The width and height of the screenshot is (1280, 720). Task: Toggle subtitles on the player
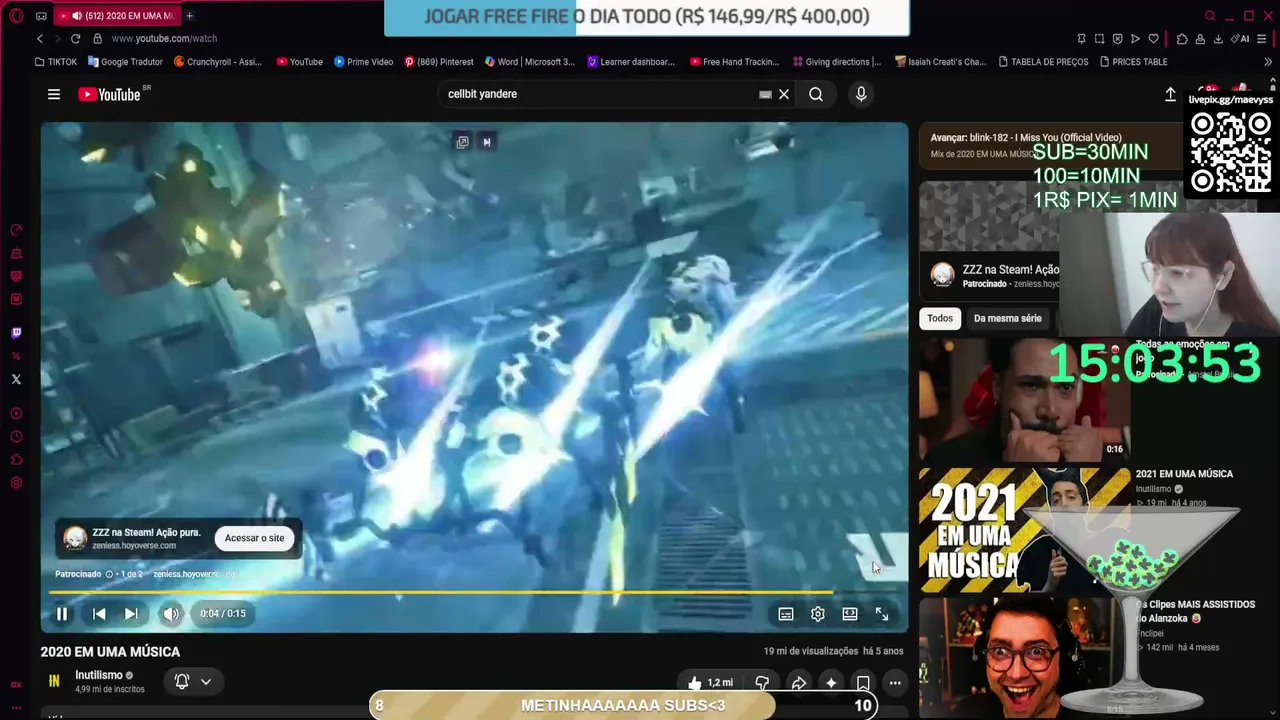786,614
